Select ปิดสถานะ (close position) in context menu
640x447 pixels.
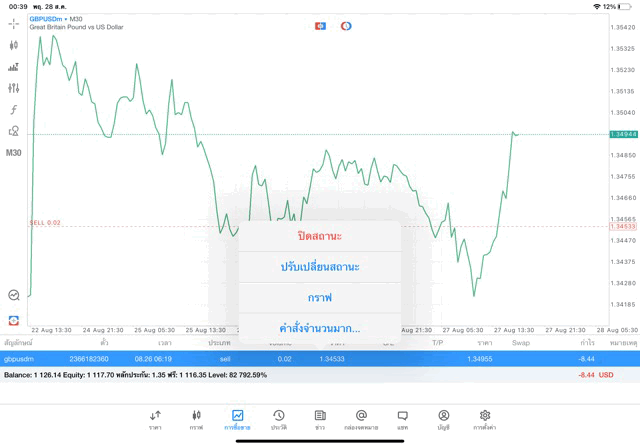[319, 236]
